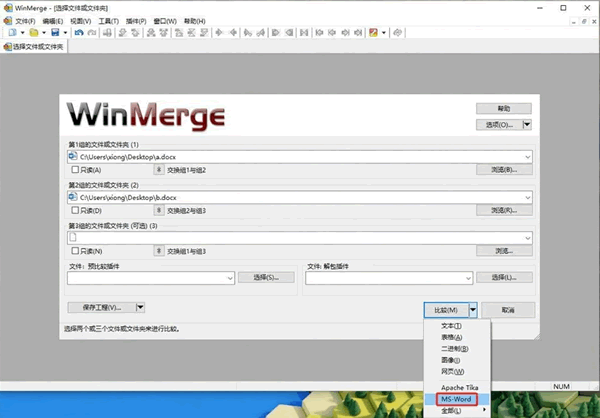600x418 pixels.
Task: Toggle the arrow beside 比较(M) button
Action: 473,310
